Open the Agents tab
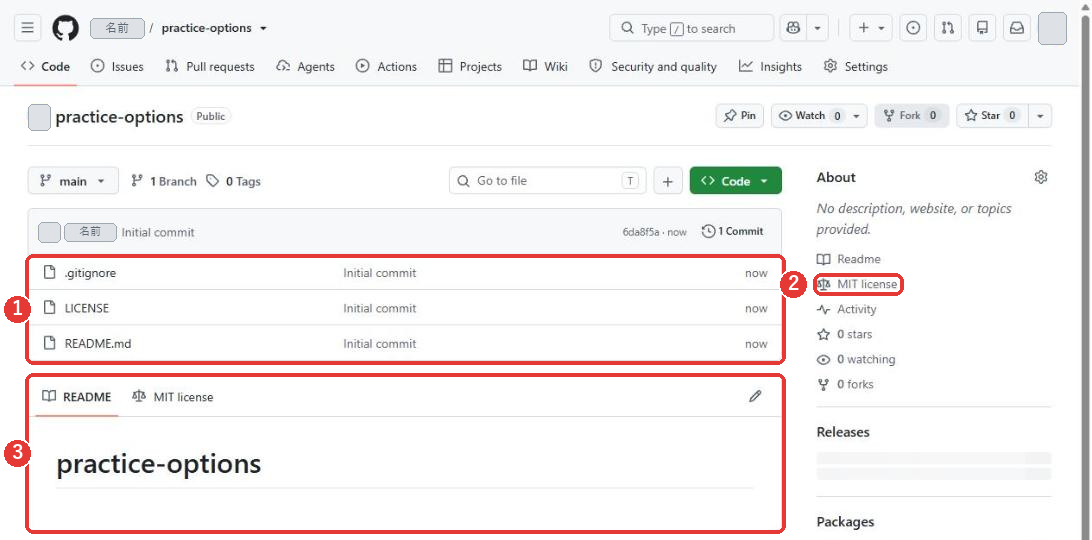This screenshot has height=540, width=1092. pos(305,67)
